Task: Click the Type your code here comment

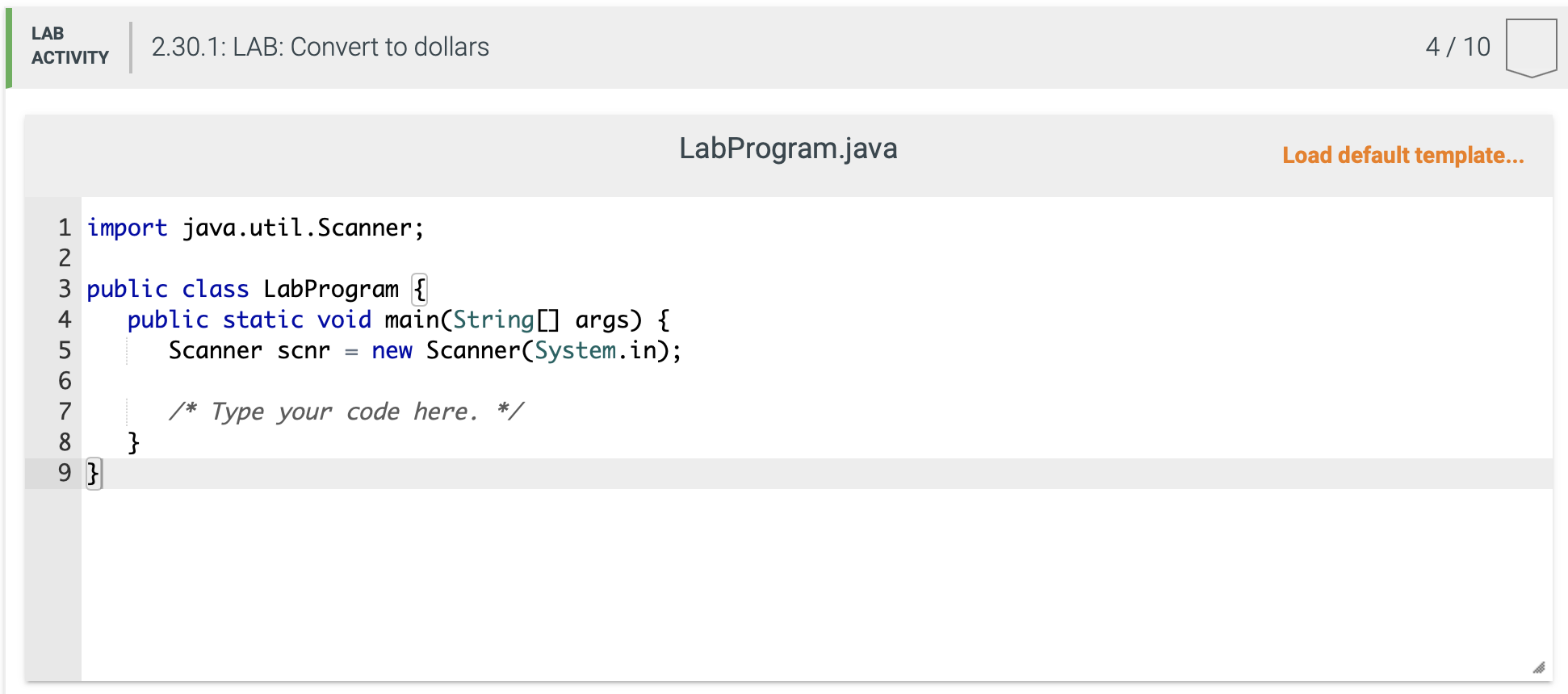Action: click(x=346, y=412)
